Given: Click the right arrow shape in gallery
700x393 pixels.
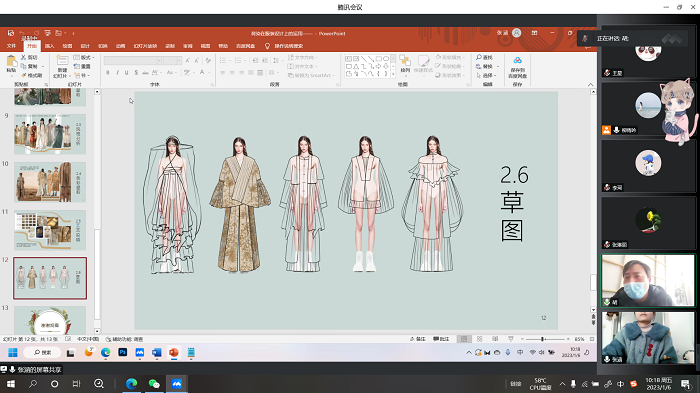Looking at the screenshot, I should (379, 66).
